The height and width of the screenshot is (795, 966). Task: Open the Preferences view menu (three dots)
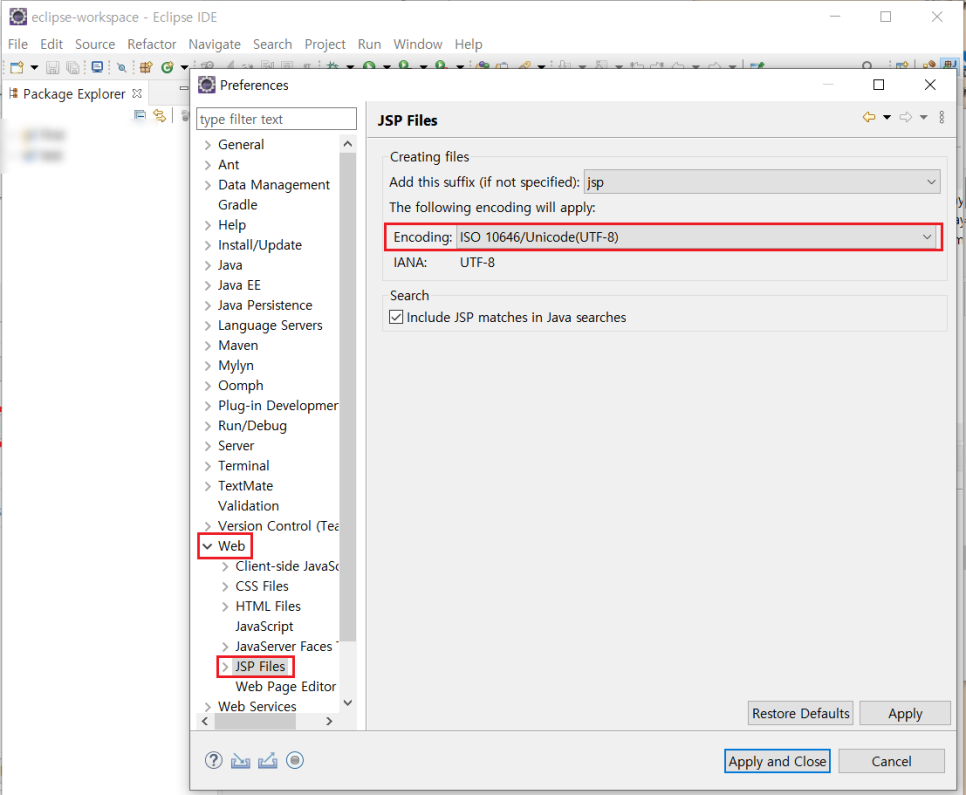(x=941, y=117)
